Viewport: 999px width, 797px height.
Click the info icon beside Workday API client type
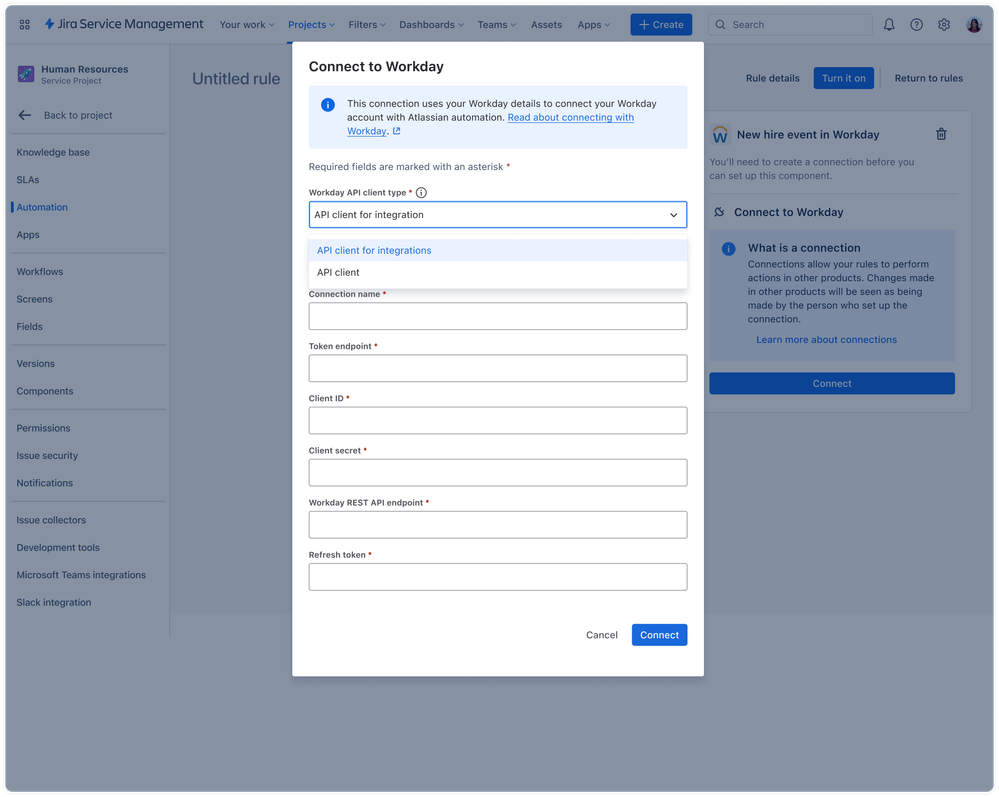pyautogui.click(x=421, y=192)
